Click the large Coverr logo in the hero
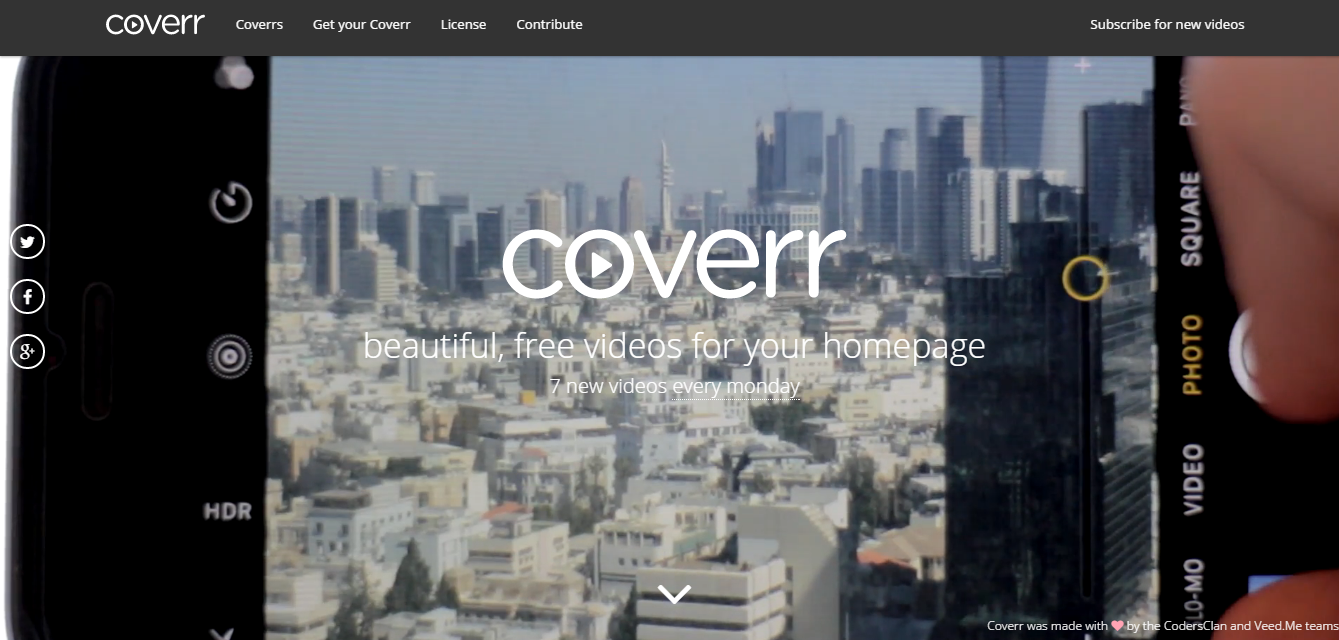The width and height of the screenshot is (1339, 640). click(674, 264)
